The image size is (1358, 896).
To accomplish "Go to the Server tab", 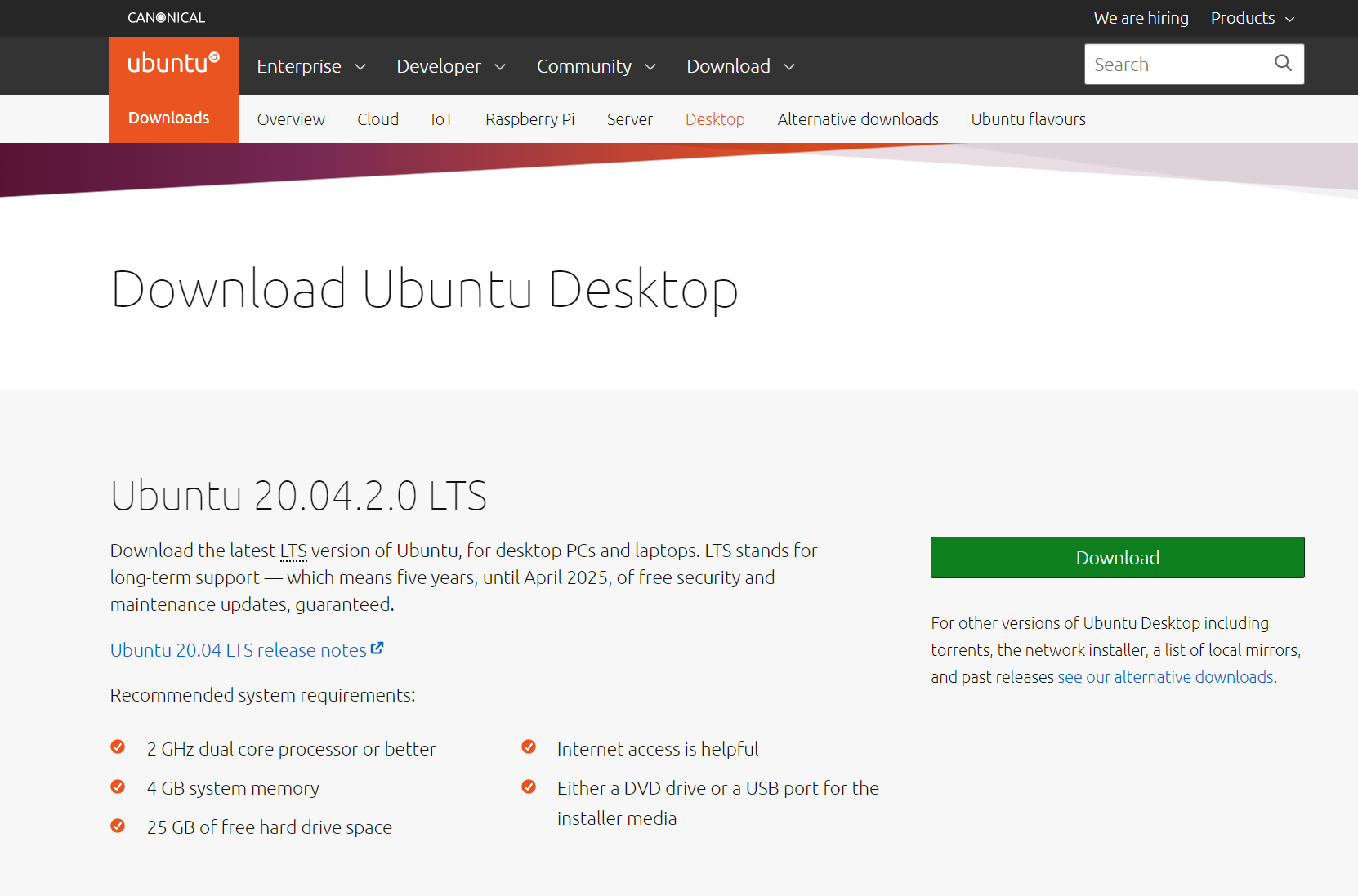I will [629, 119].
